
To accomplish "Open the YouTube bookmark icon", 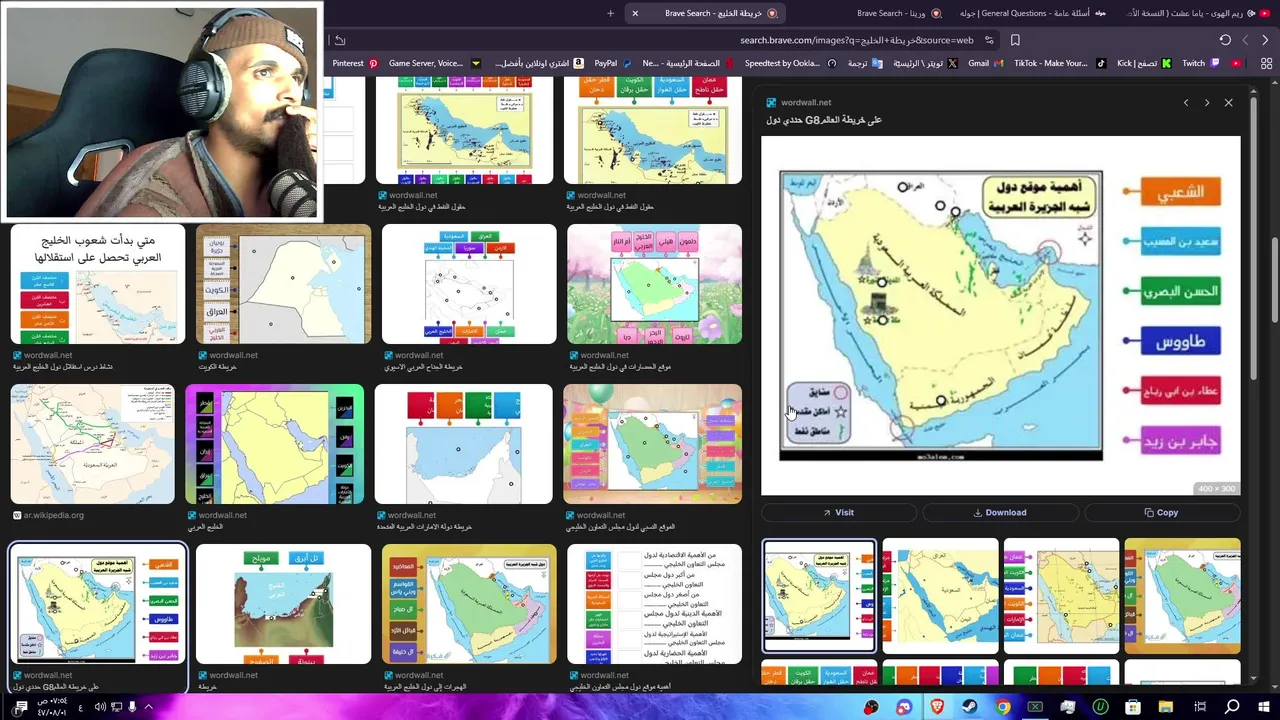I will [1237, 63].
